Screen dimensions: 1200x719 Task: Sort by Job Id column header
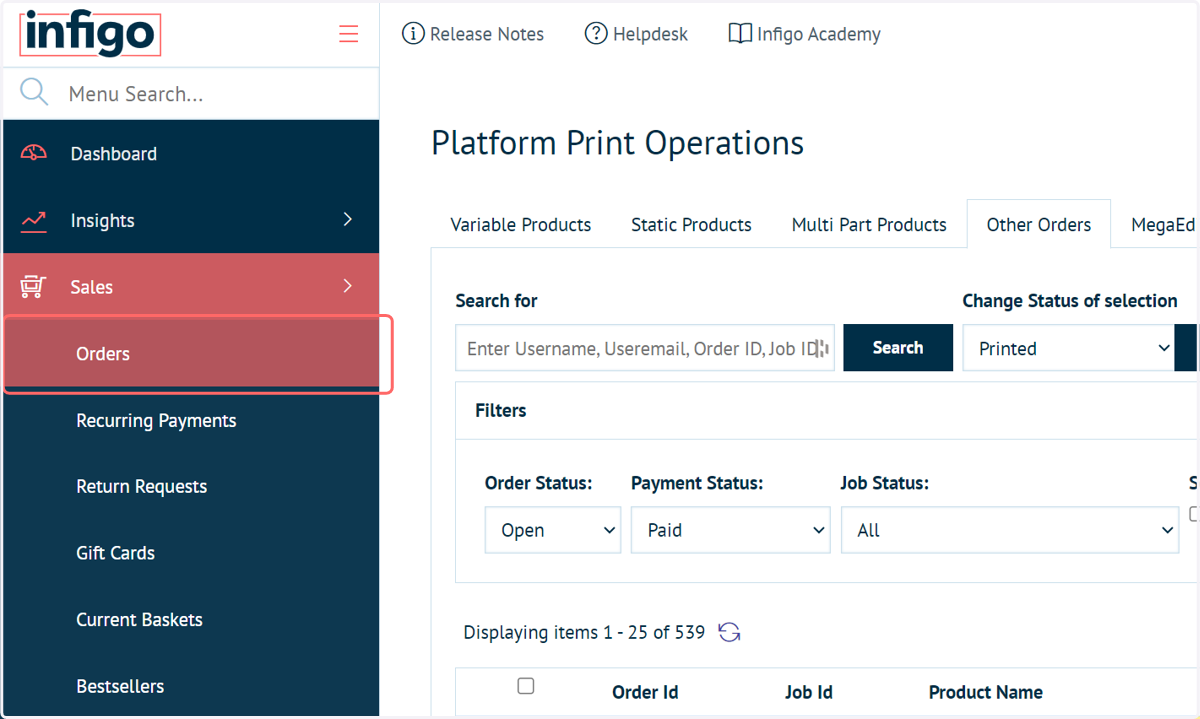click(809, 692)
